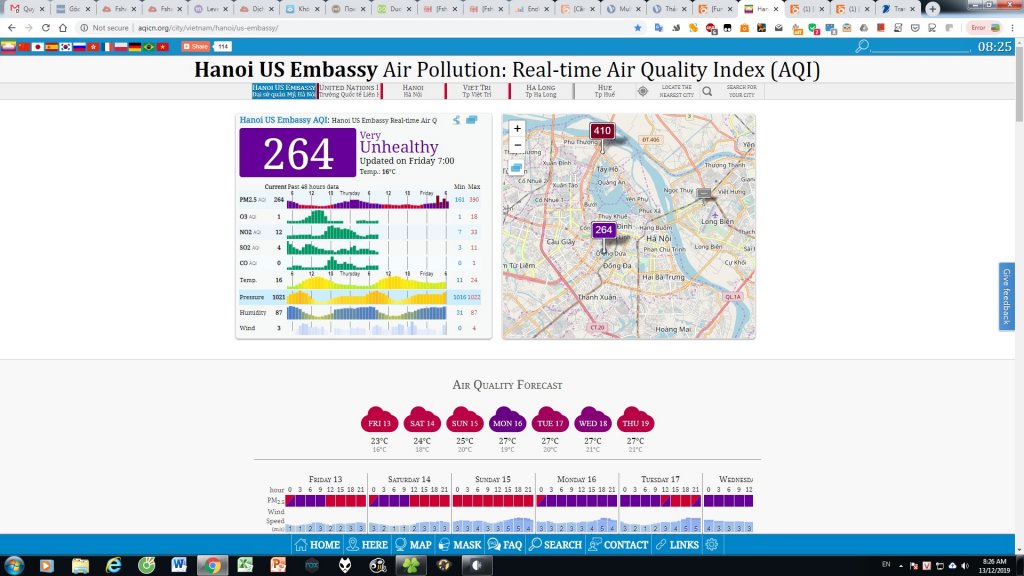Open PowerPoint from the taskbar
Screen dimensions: 1024x576
(x=278, y=565)
